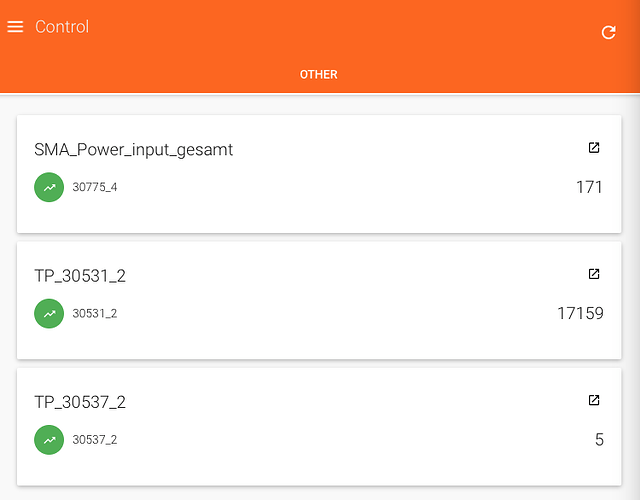Click green chart icon beside 30531_2

point(49,313)
